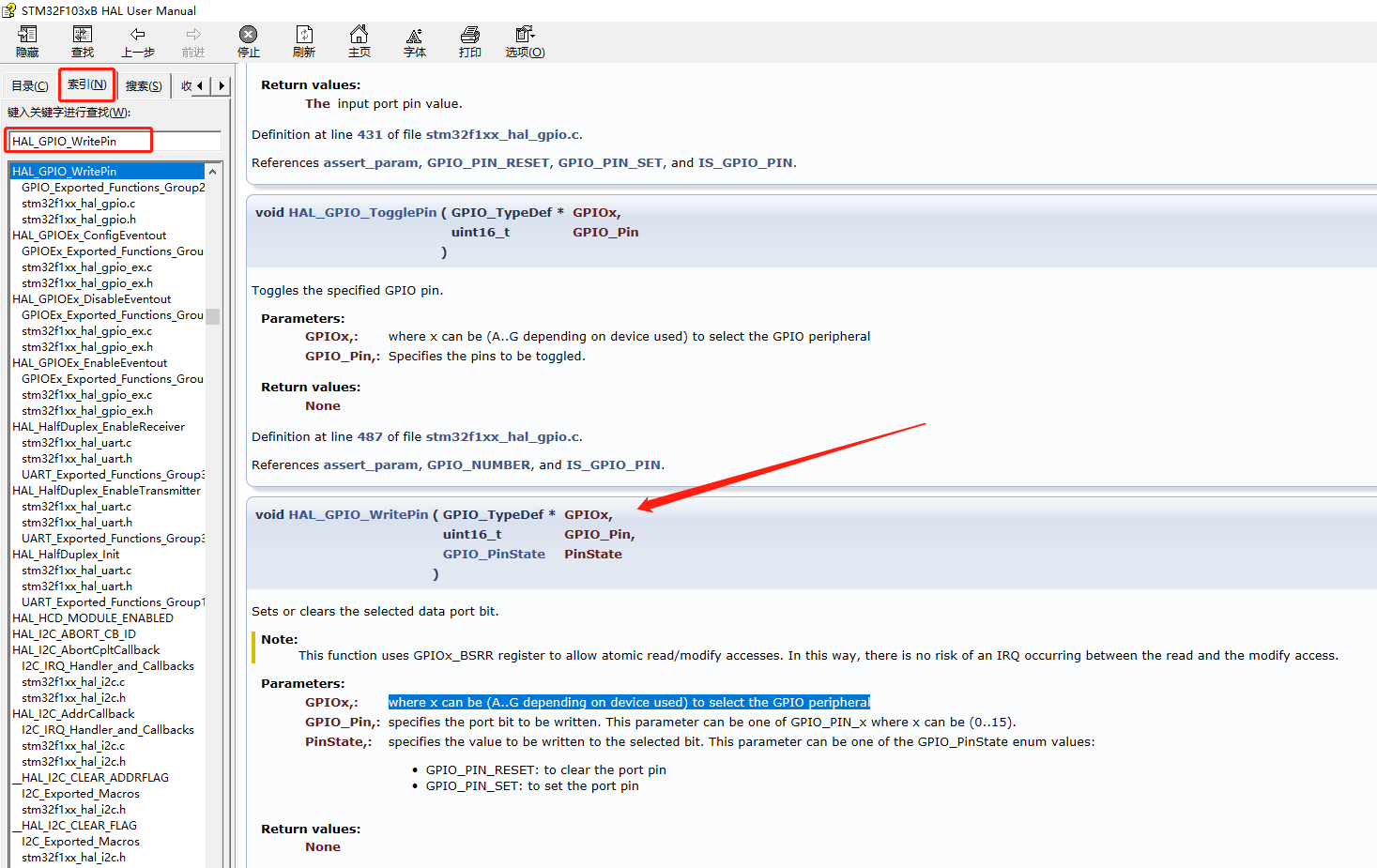
Task: Select HAL_HalfDuplex_EnableReceiver index entry
Action: click(99, 426)
